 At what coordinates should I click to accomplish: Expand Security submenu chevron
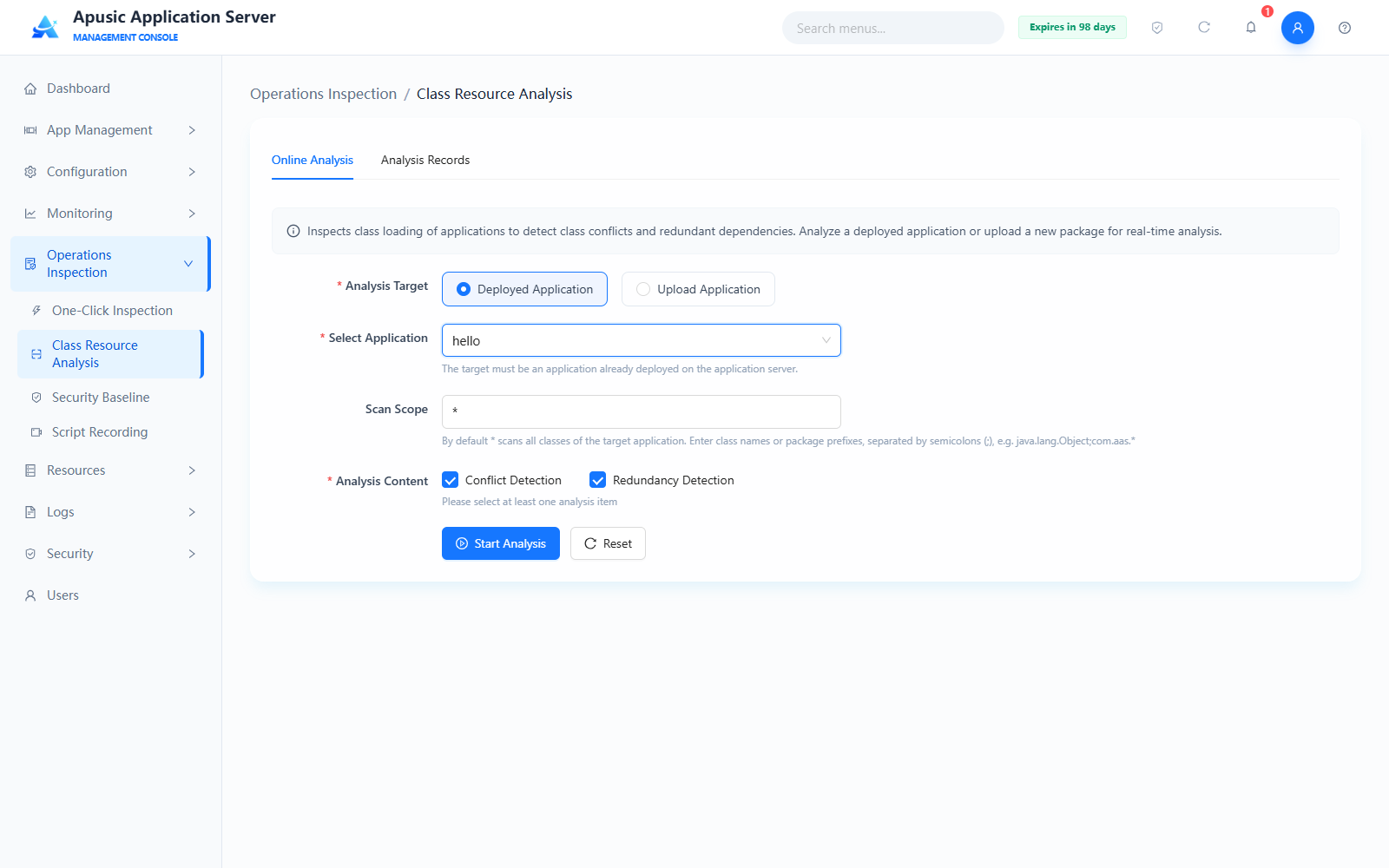click(192, 554)
